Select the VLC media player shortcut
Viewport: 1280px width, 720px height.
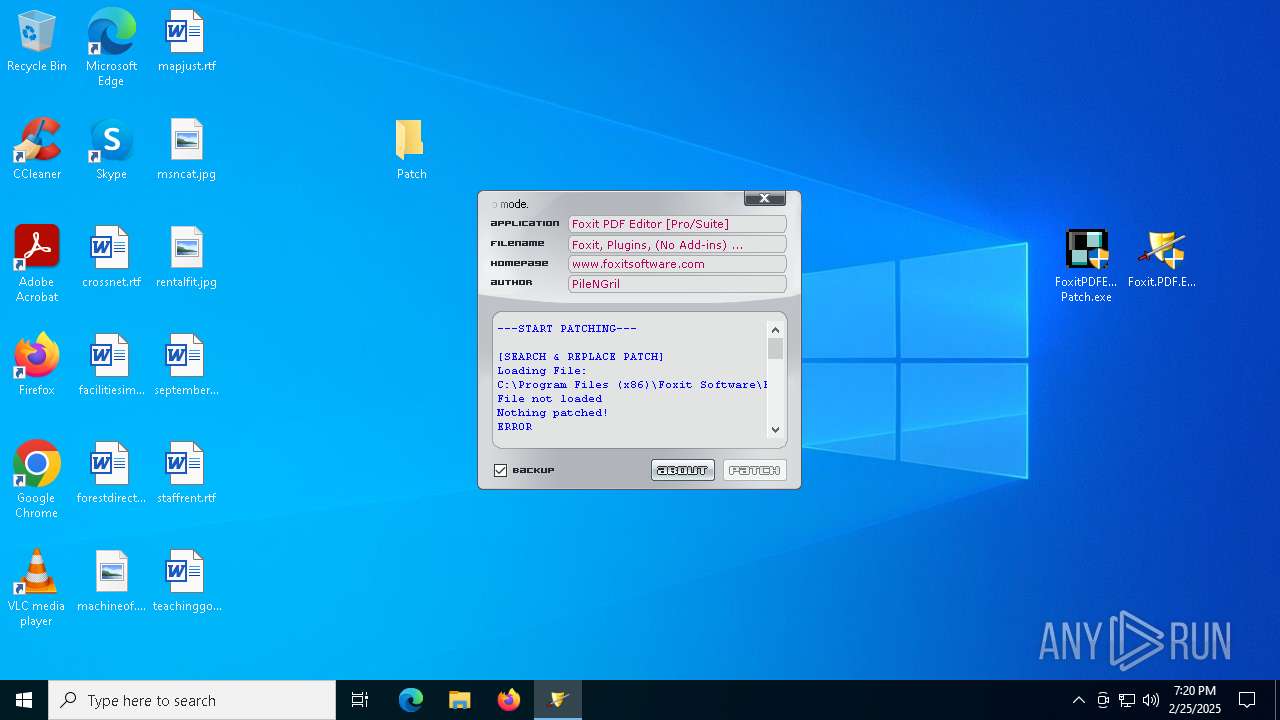(x=36, y=588)
